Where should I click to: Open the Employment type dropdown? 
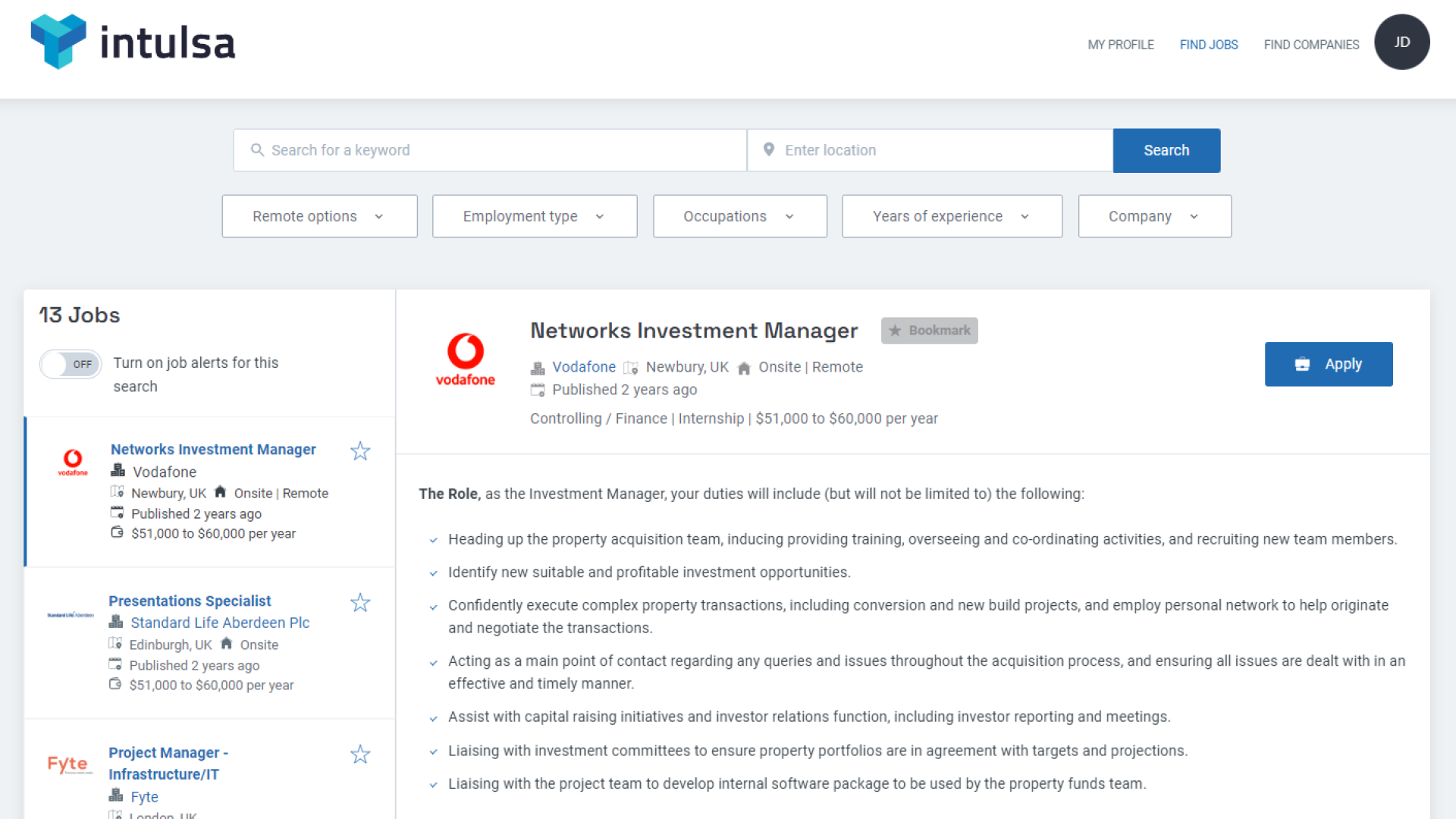[535, 216]
